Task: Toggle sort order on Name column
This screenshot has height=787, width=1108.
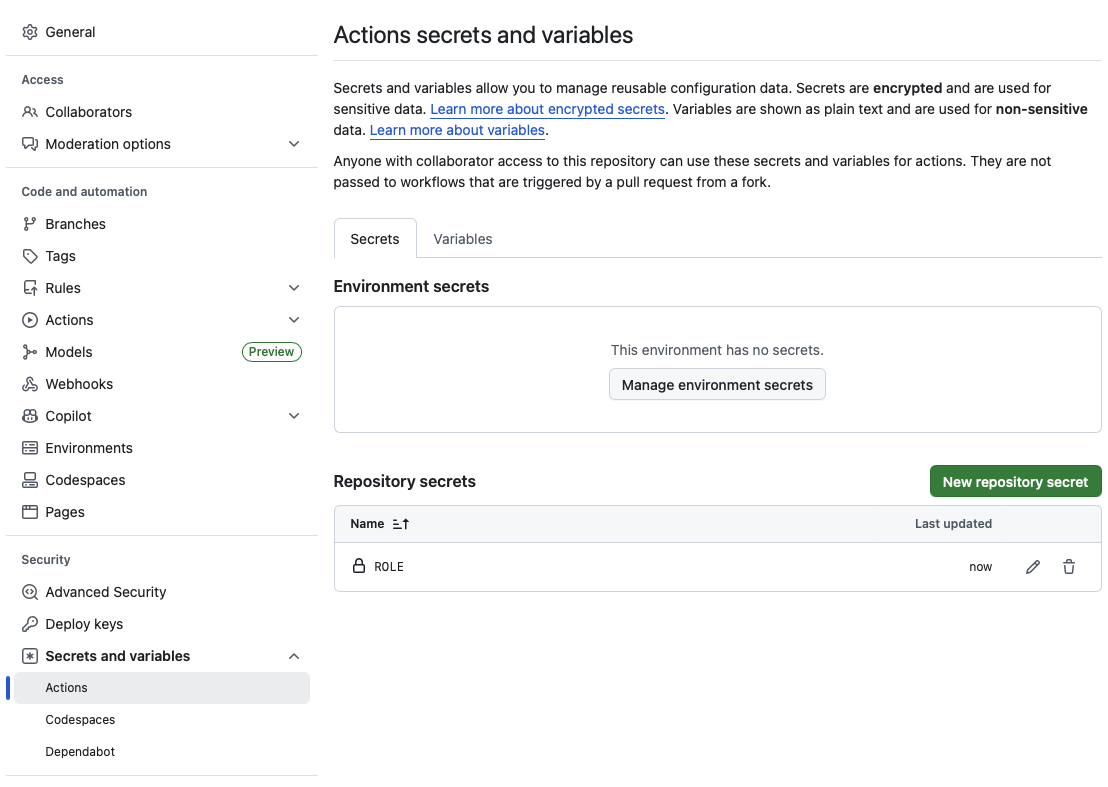Action: click(x=400, y=524)
